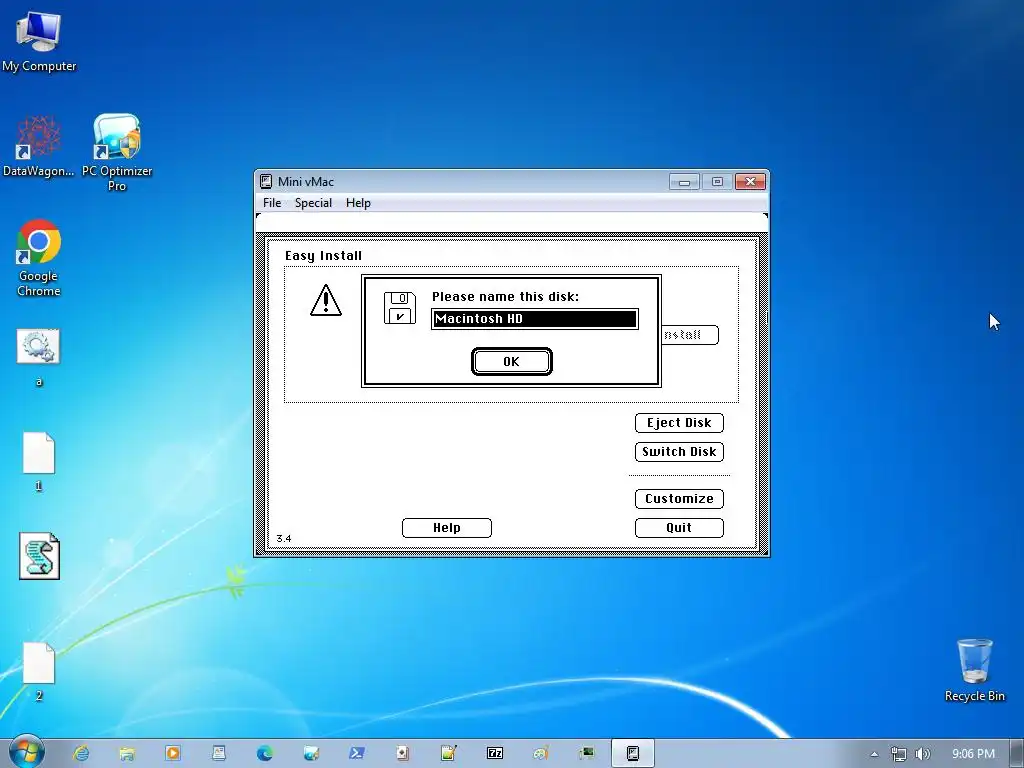Click the partially hidden Install button
Screen dimensions: 1024x768
coord(690,335)
